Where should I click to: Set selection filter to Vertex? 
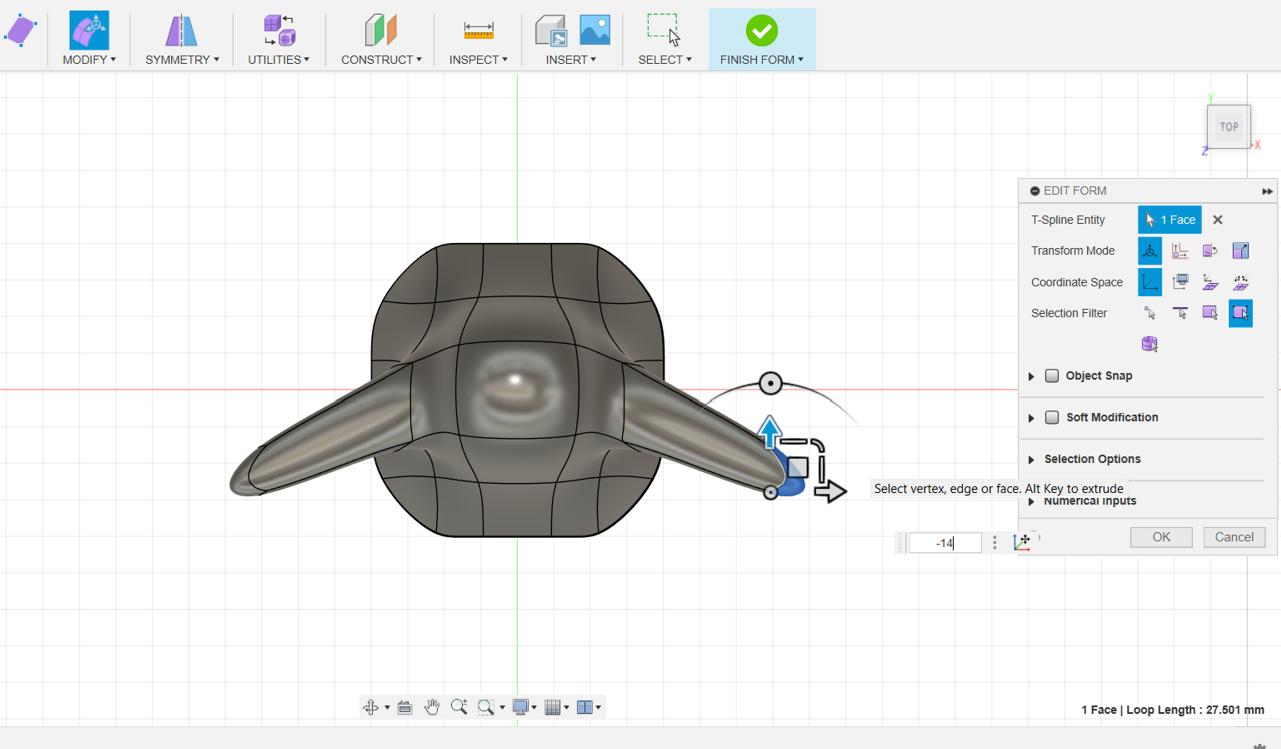[1150, 313]
